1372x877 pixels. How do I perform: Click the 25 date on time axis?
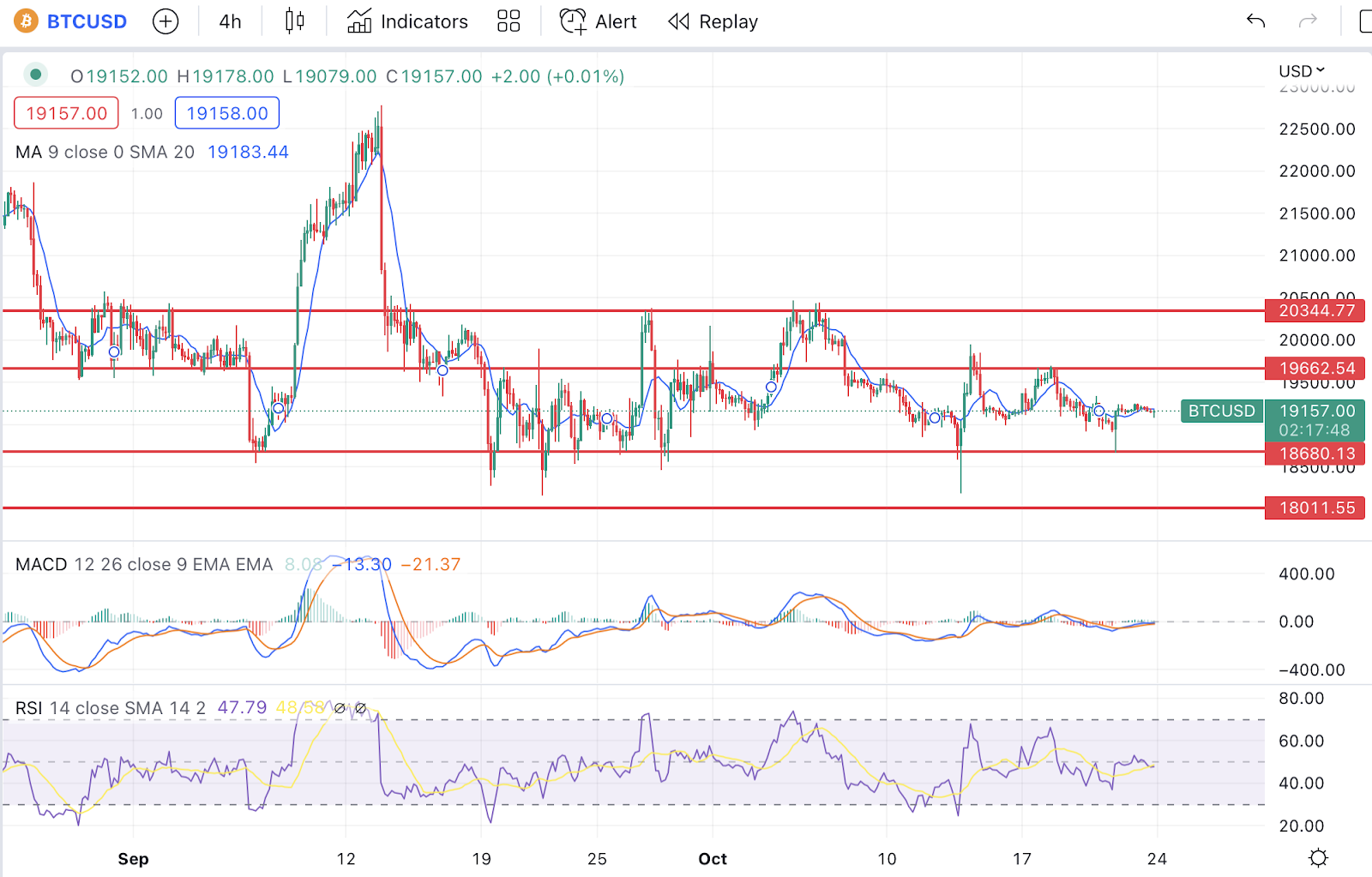coord(597,859)
